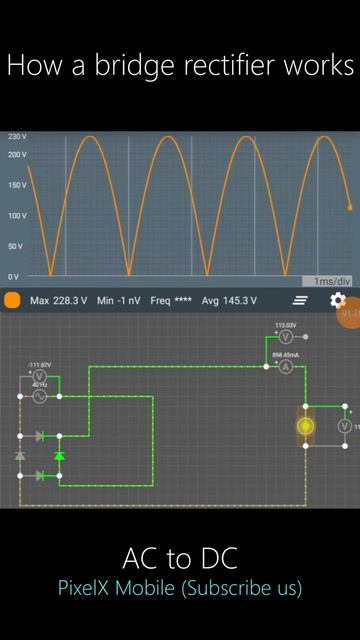Click the PixelX Mobile (Subscribe us) text
360x640 pixels.
(180, 588)
